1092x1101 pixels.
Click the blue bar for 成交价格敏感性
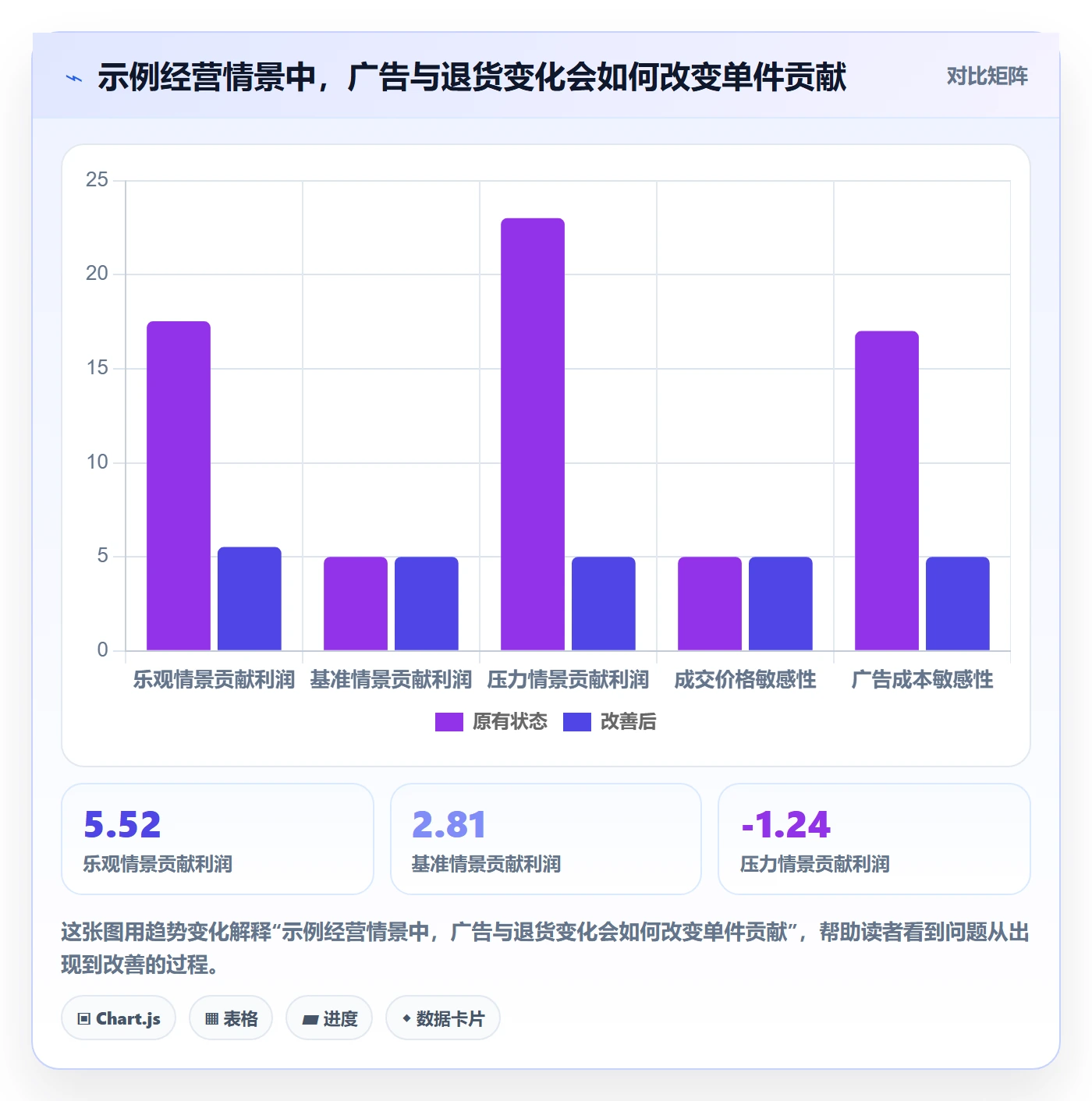(x=781, y=604)
